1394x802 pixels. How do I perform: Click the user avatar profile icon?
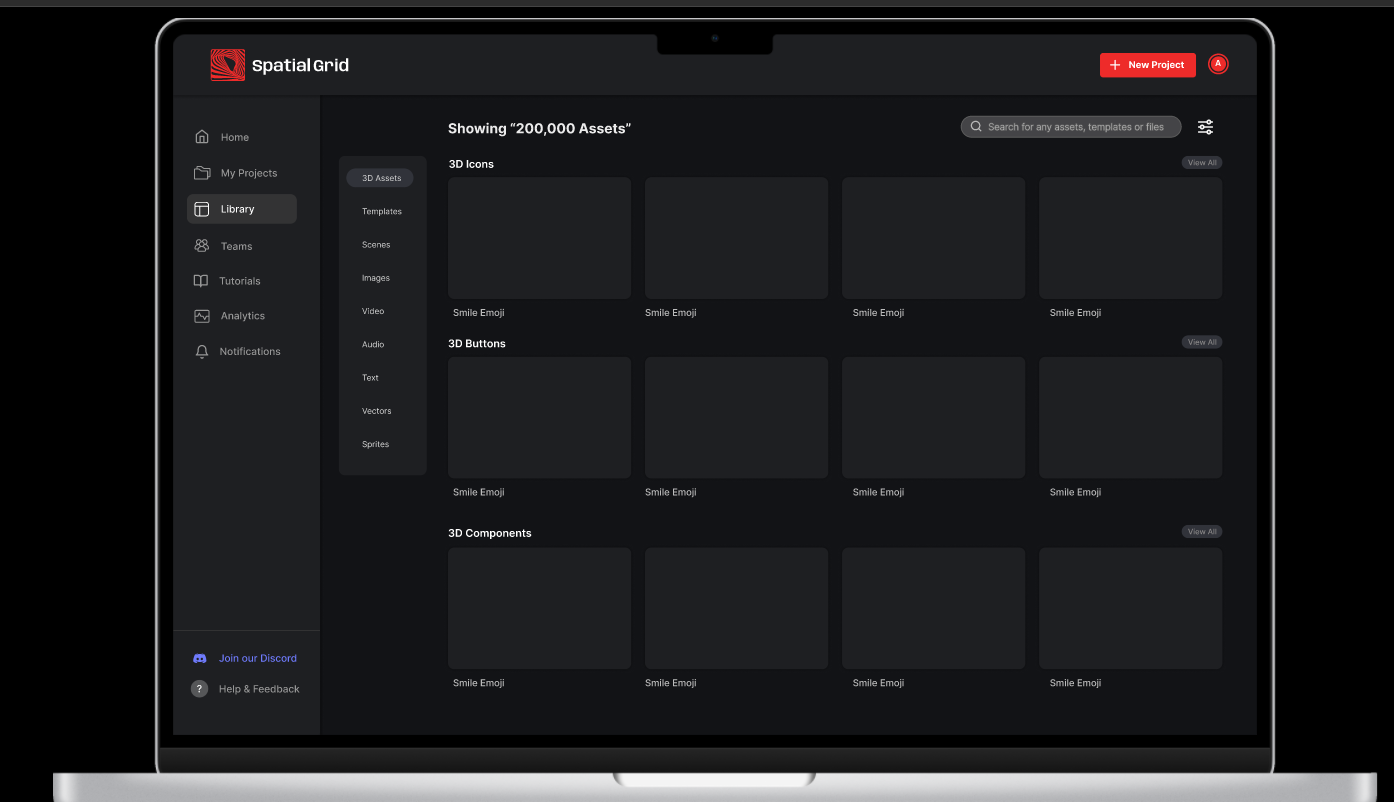(1217, 64)
